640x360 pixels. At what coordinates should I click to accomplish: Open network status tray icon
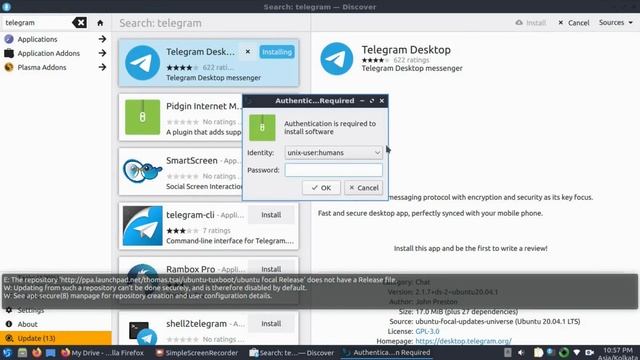pos(577,353)
